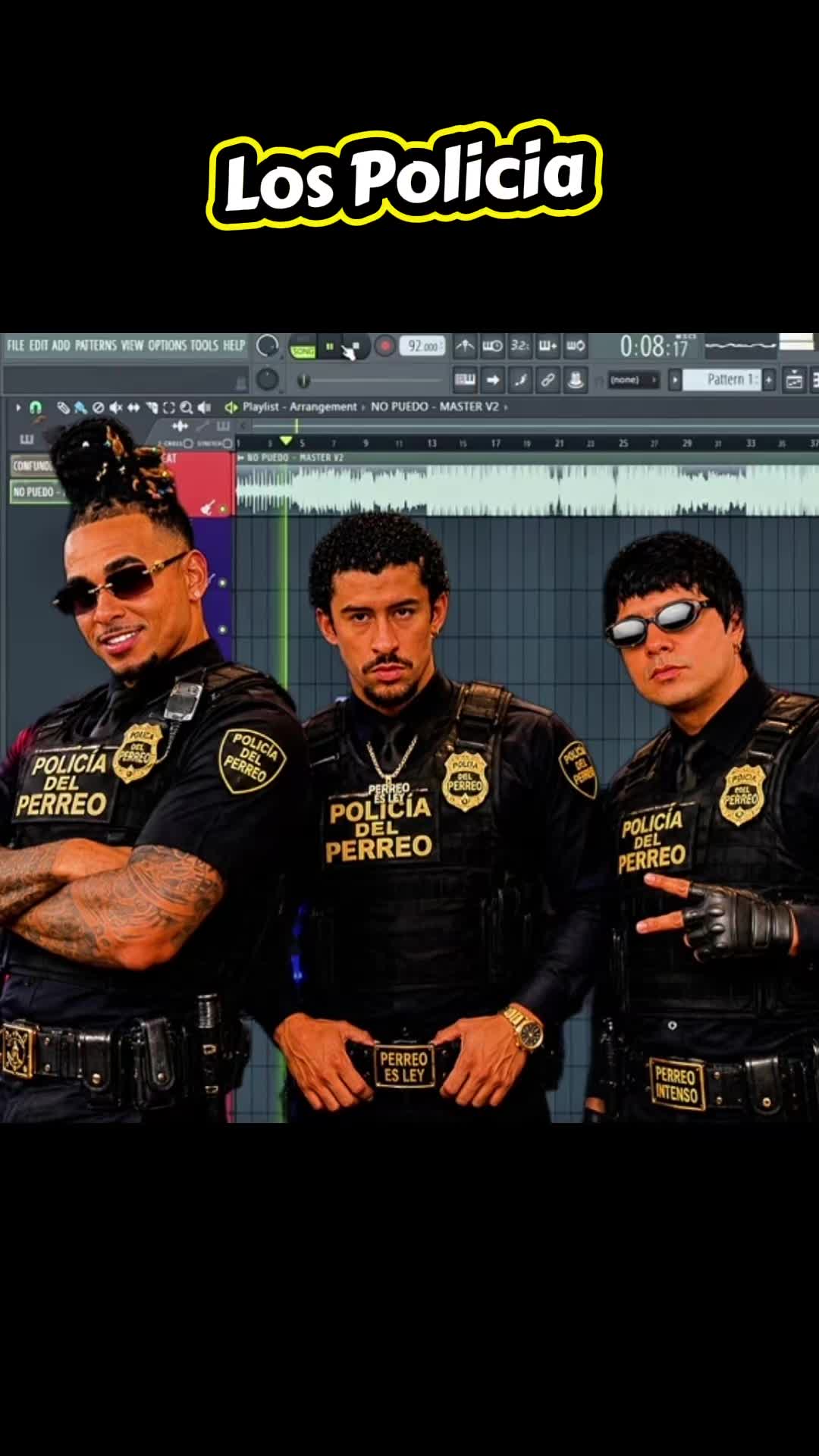Select the Select marquee tool
This screenshot has width=819, height=1456.
[x=169, y=407]
